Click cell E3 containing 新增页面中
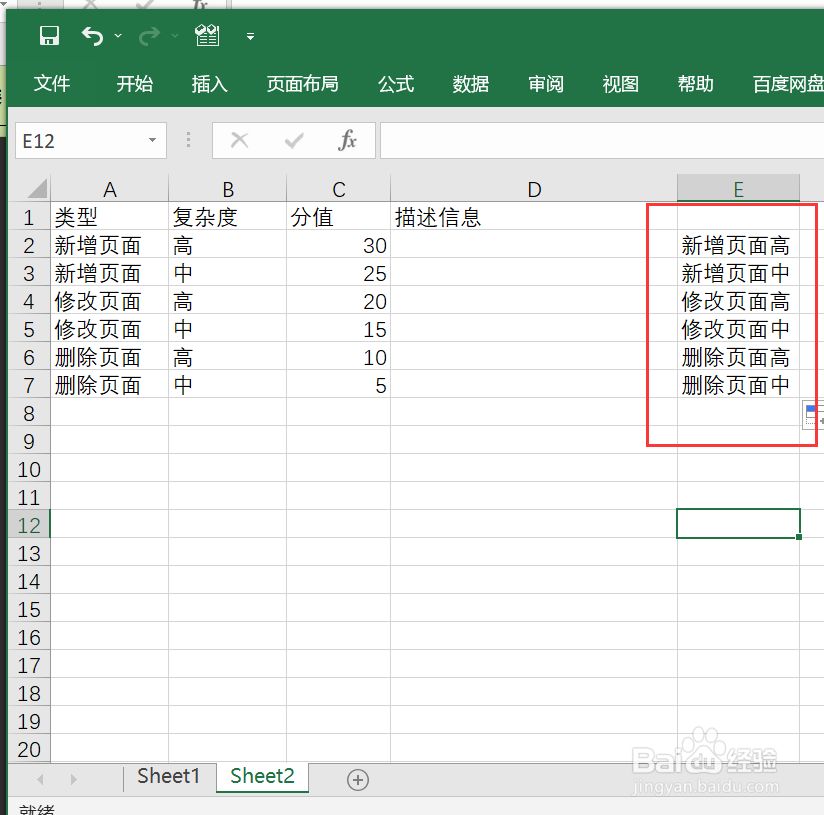 738,273
